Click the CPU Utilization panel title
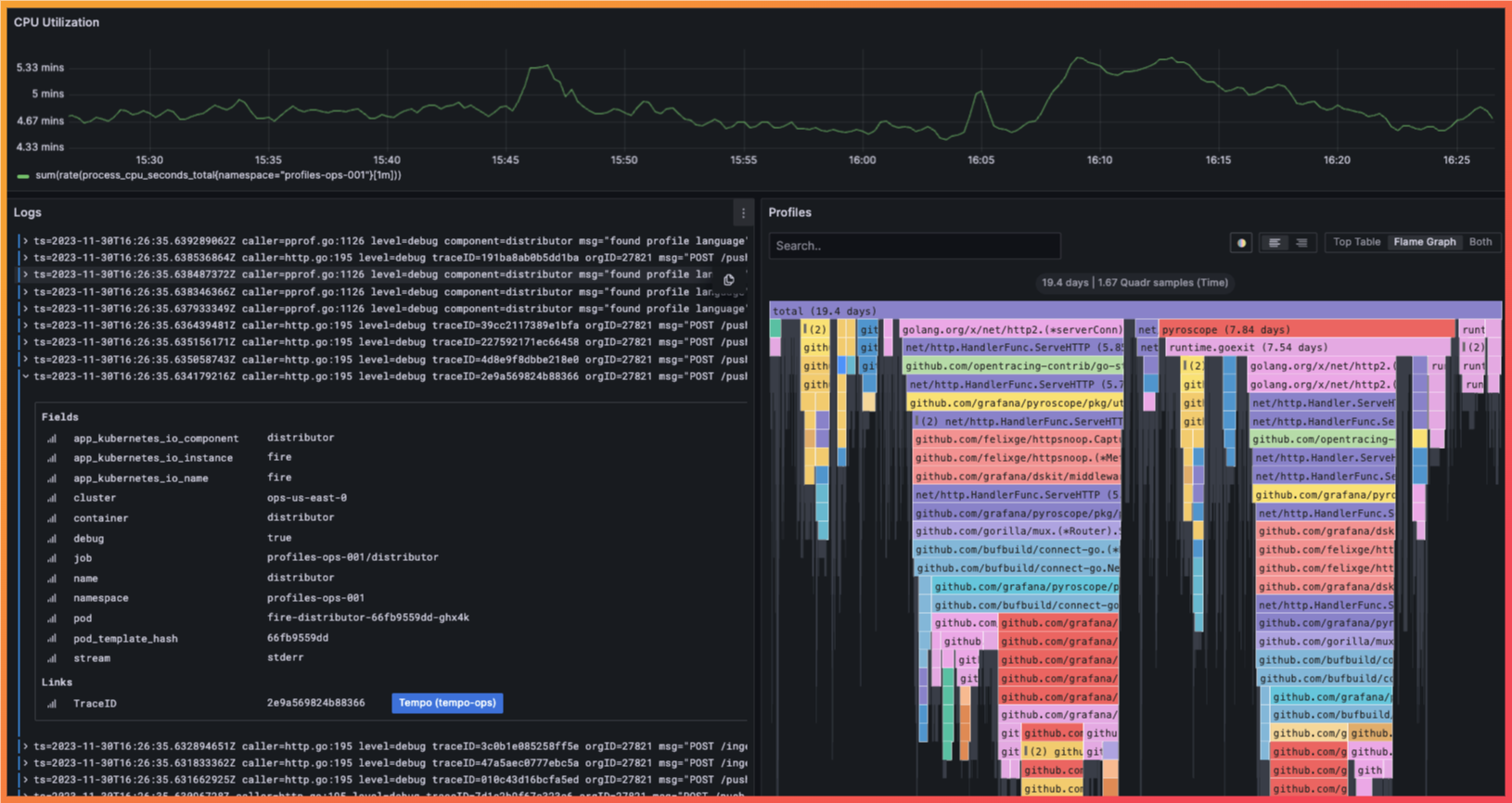 pyautogui.click(x=57, y=22)
